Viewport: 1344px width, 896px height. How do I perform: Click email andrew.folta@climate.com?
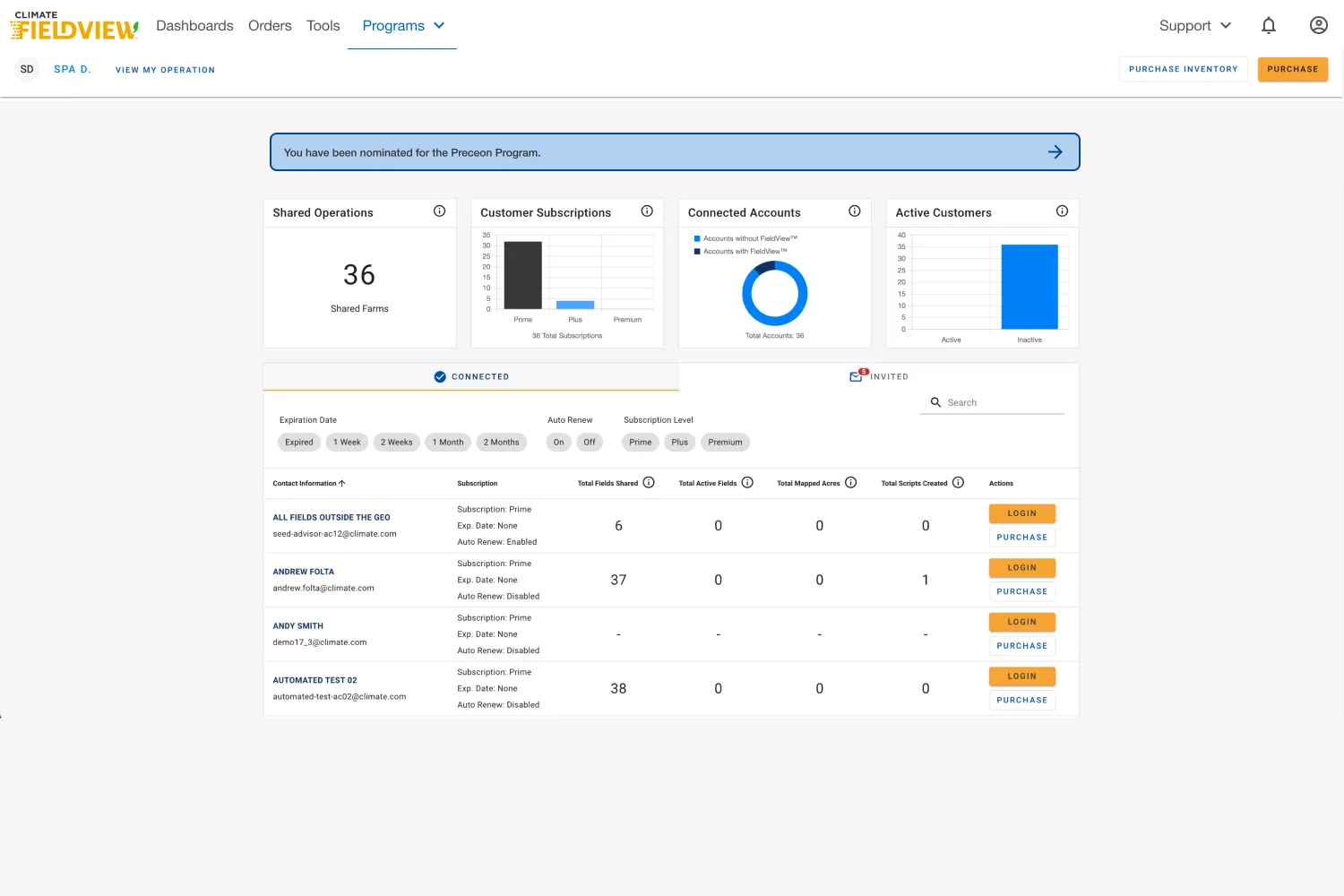(323, 589)
